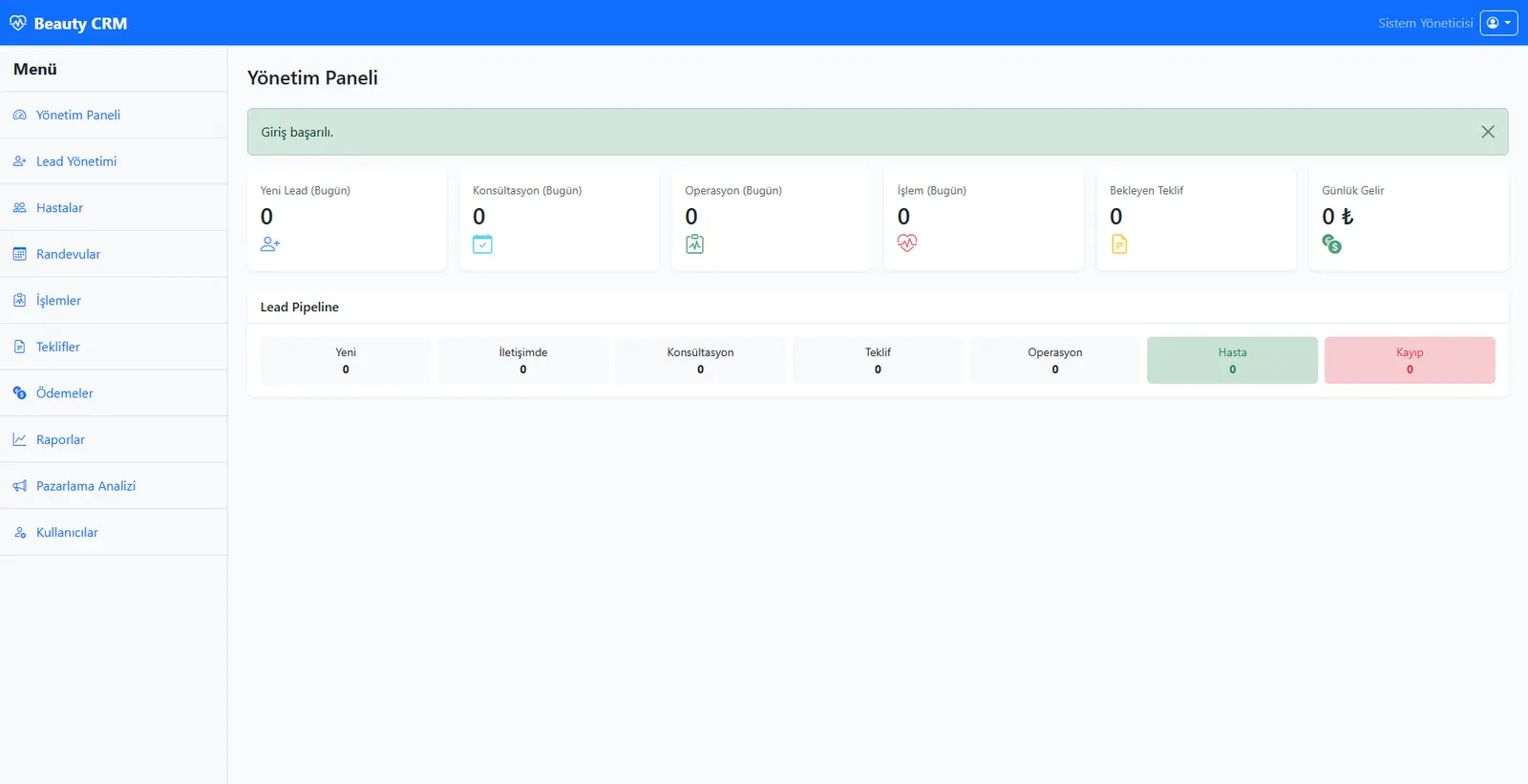
Task: Open Yönetim Paneli menu item
Action: 114,115
